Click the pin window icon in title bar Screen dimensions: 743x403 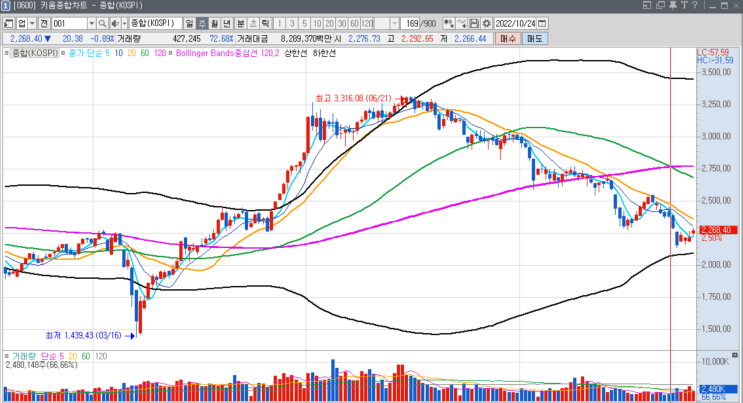click(672, 5)
